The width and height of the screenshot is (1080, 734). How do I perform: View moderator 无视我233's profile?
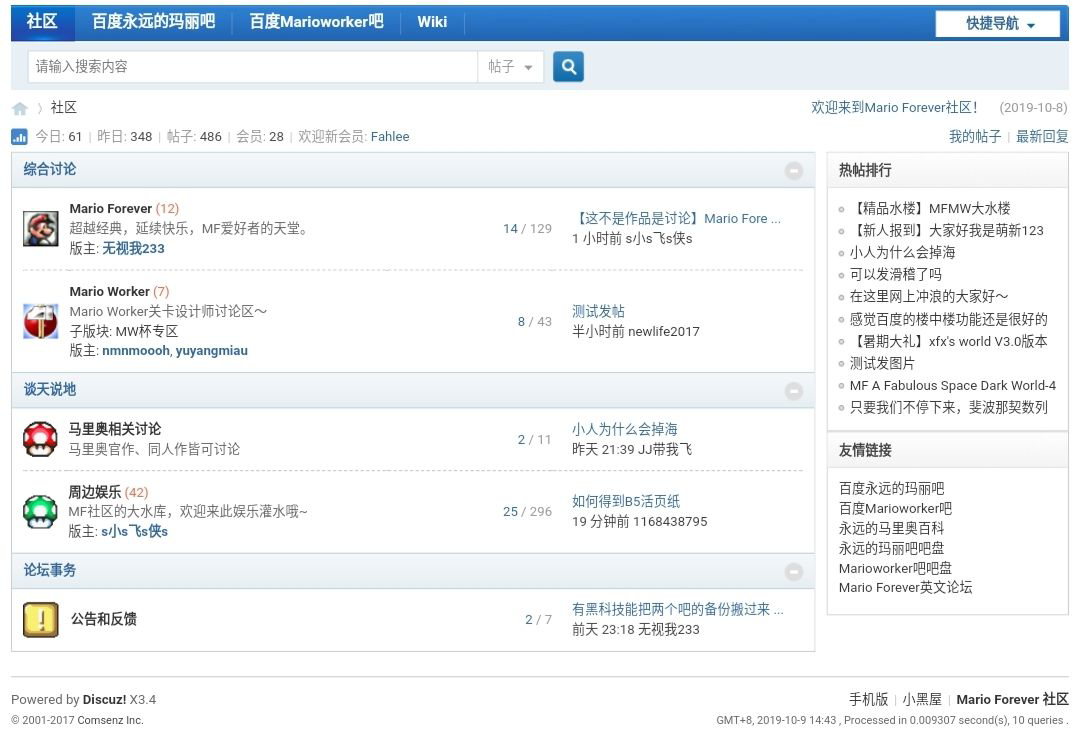pyautogui.click(x=134, y=249)
